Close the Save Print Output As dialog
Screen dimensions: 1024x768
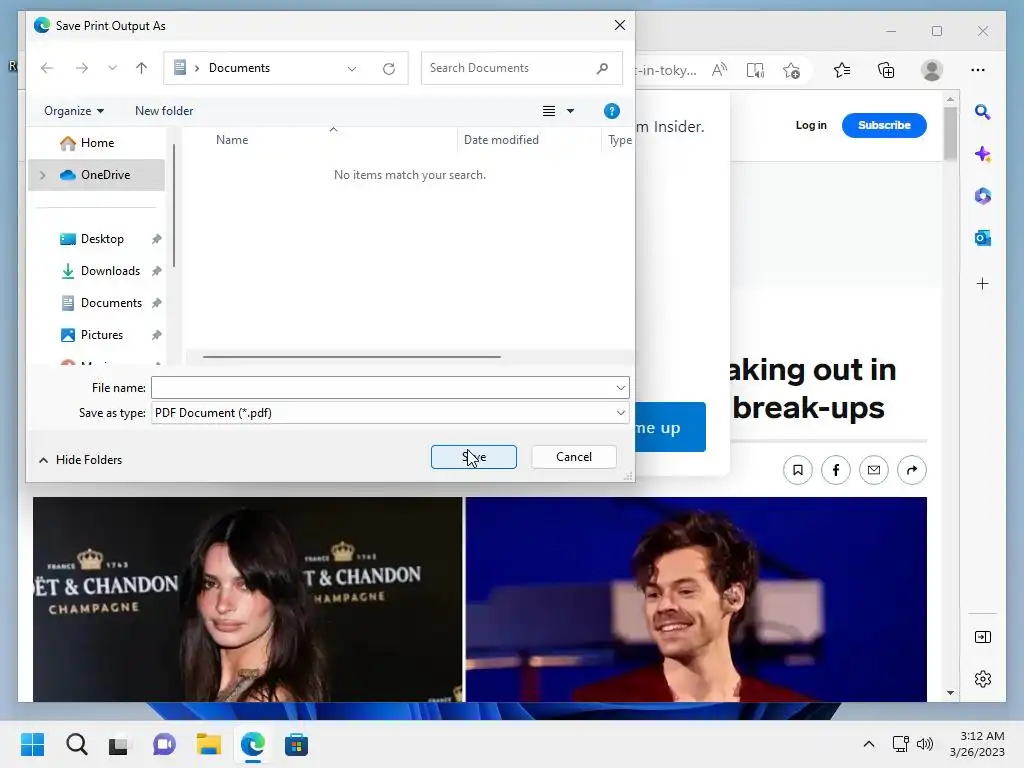(620, 25)
